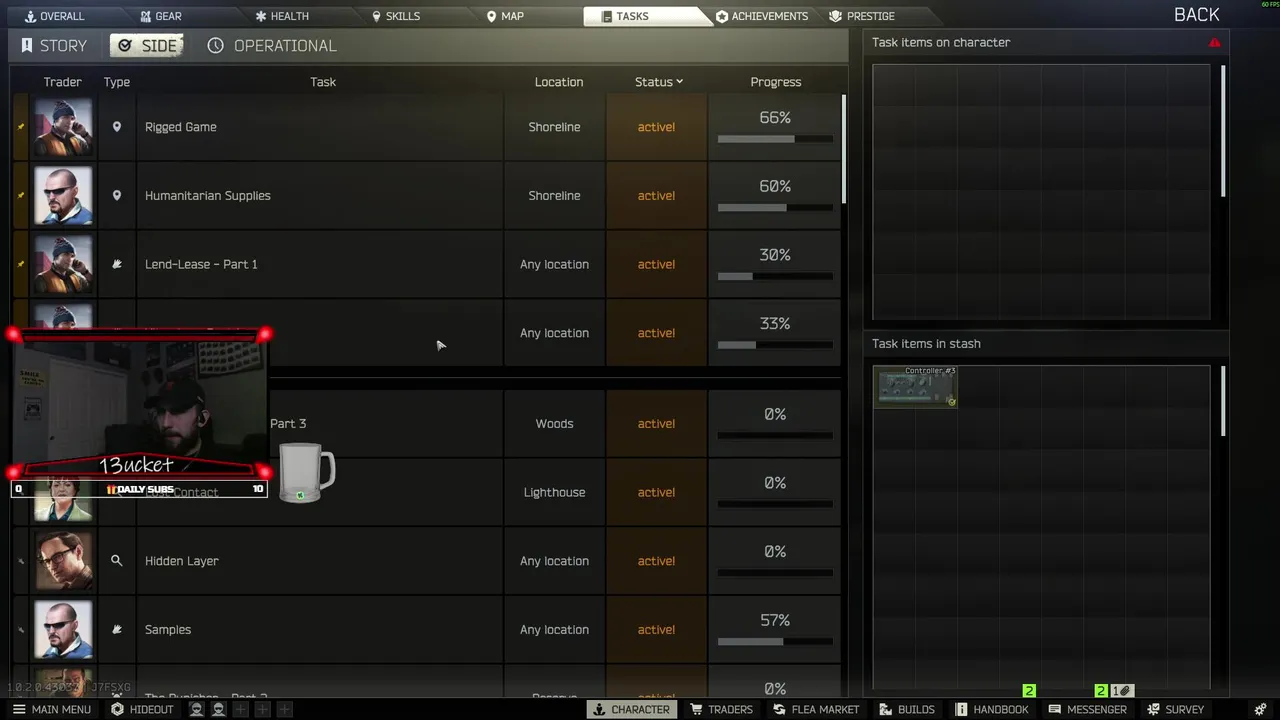Click the task items in stash scrollbar

[x=1223, y=400]
